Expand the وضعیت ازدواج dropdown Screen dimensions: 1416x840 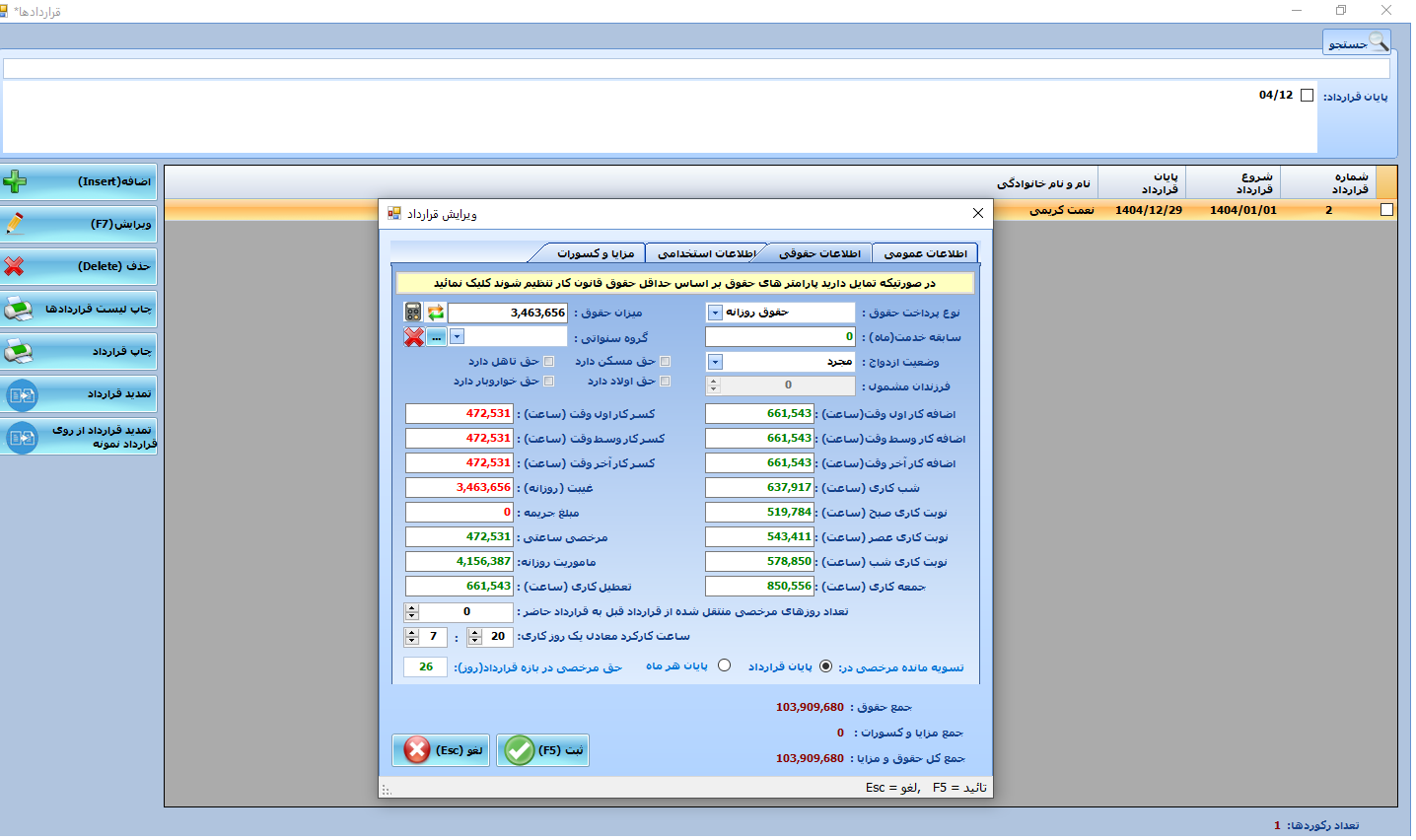(715, 362)
